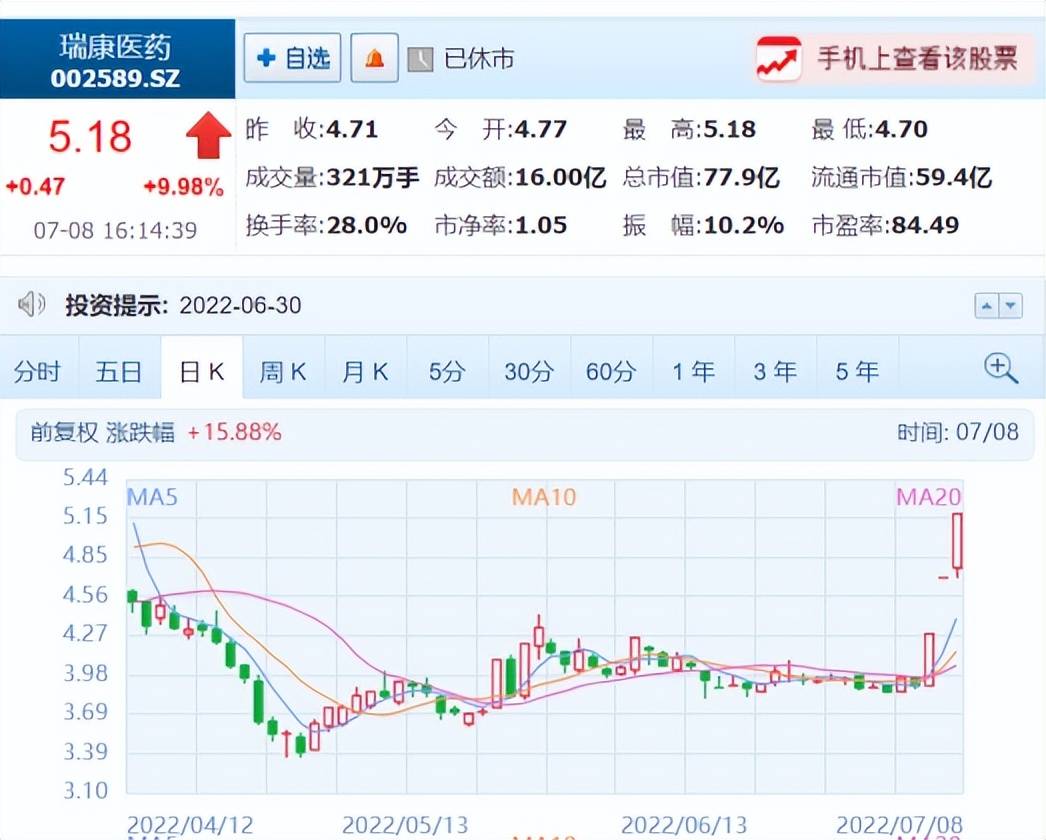
Task: Toggle the MA20 moving average label
Action: click(x=928, y=496)
